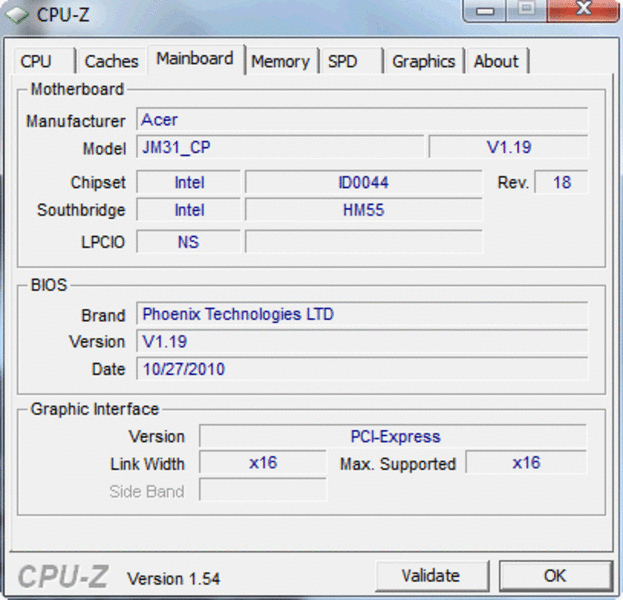Click the chipset ID0044 field
The height and width of the screenshot is (600, 623).
364,182
